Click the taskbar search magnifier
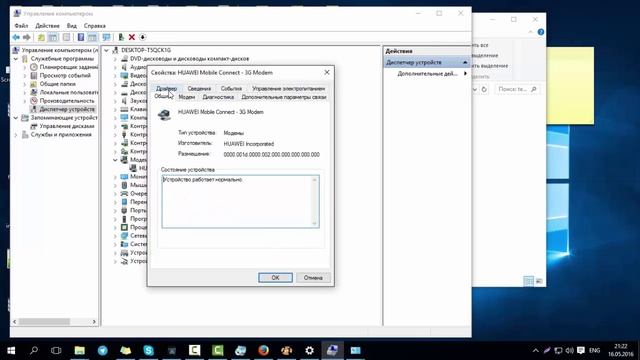Screen dimensions: 640x360 pyautogui.click(x=34, y=350)
